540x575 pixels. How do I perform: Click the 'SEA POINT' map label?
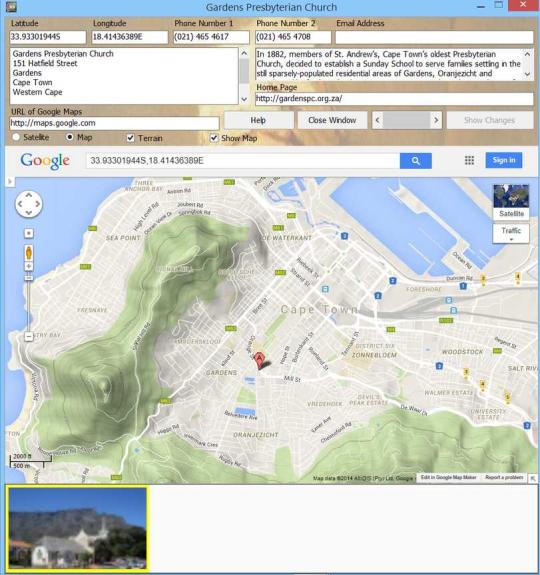(123, 238)
